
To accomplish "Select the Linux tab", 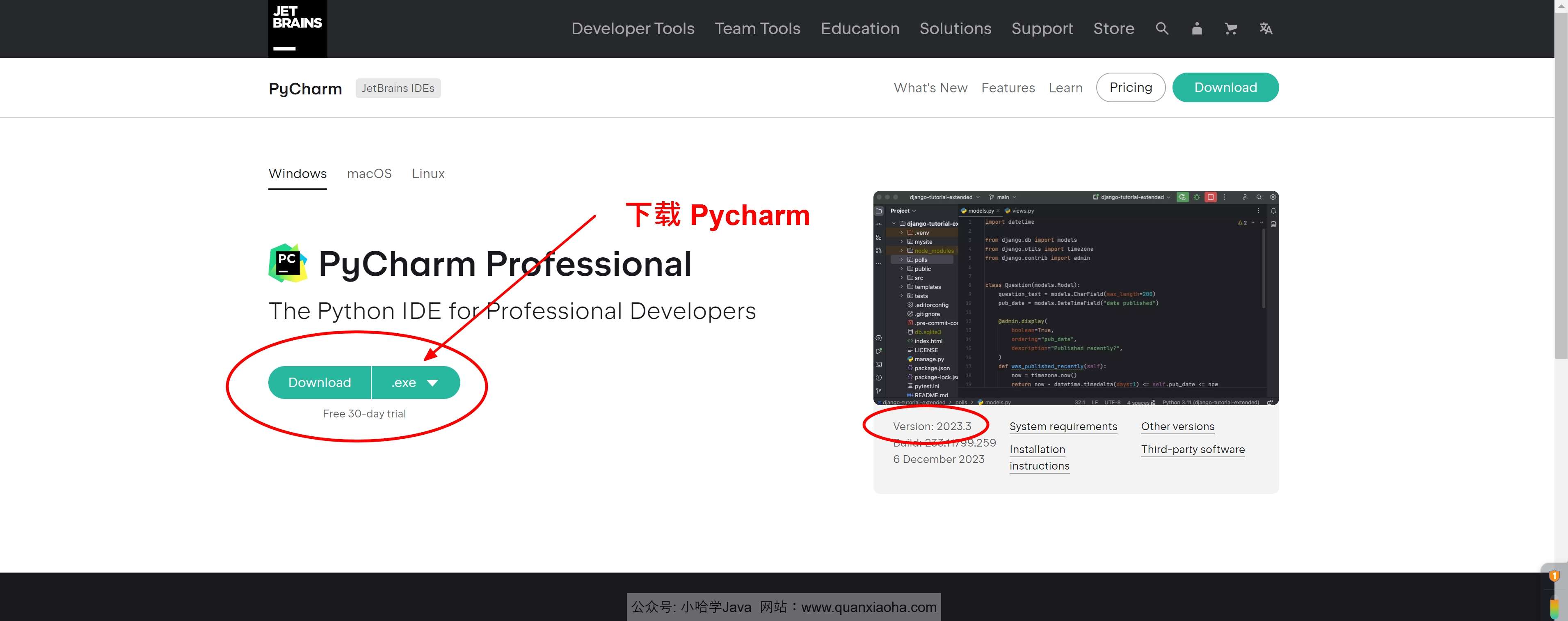I will 427,172.
